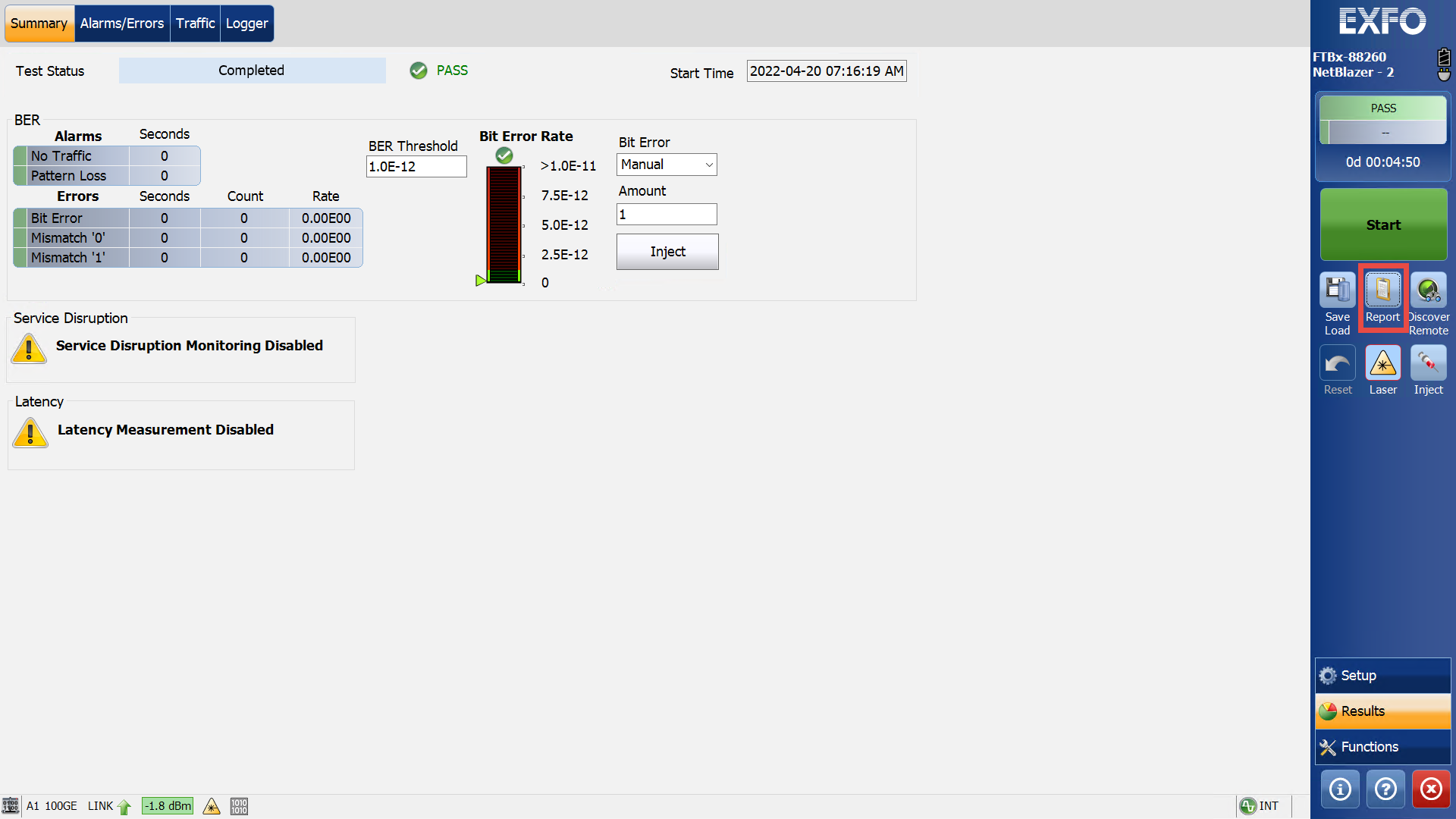Viewport: 1456px width, 819px height.
Task: Click the Start button
Action: tap(1383, 224)
